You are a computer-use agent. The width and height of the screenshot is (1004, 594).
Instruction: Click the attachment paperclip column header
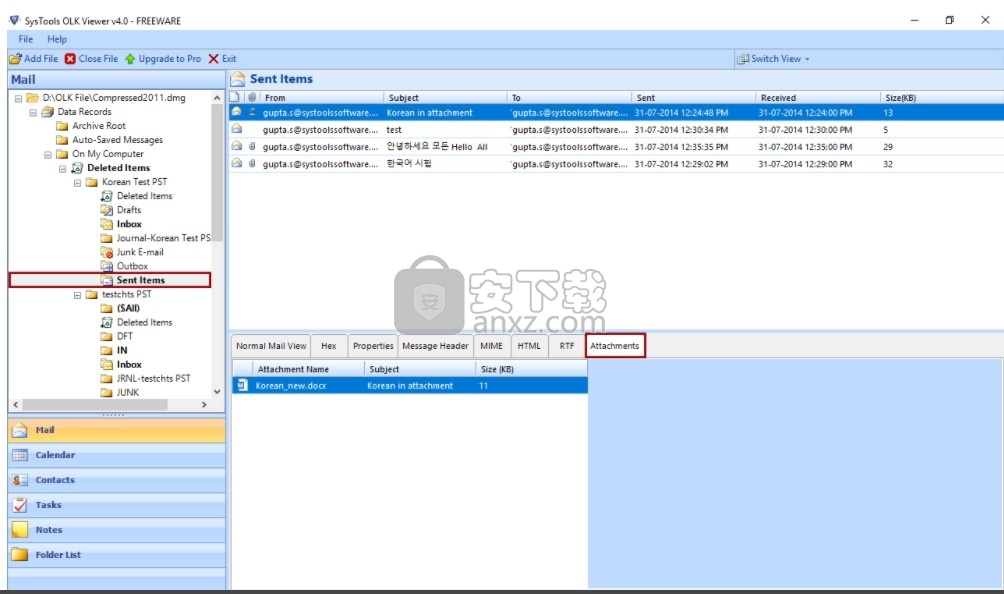pos(252,98)
